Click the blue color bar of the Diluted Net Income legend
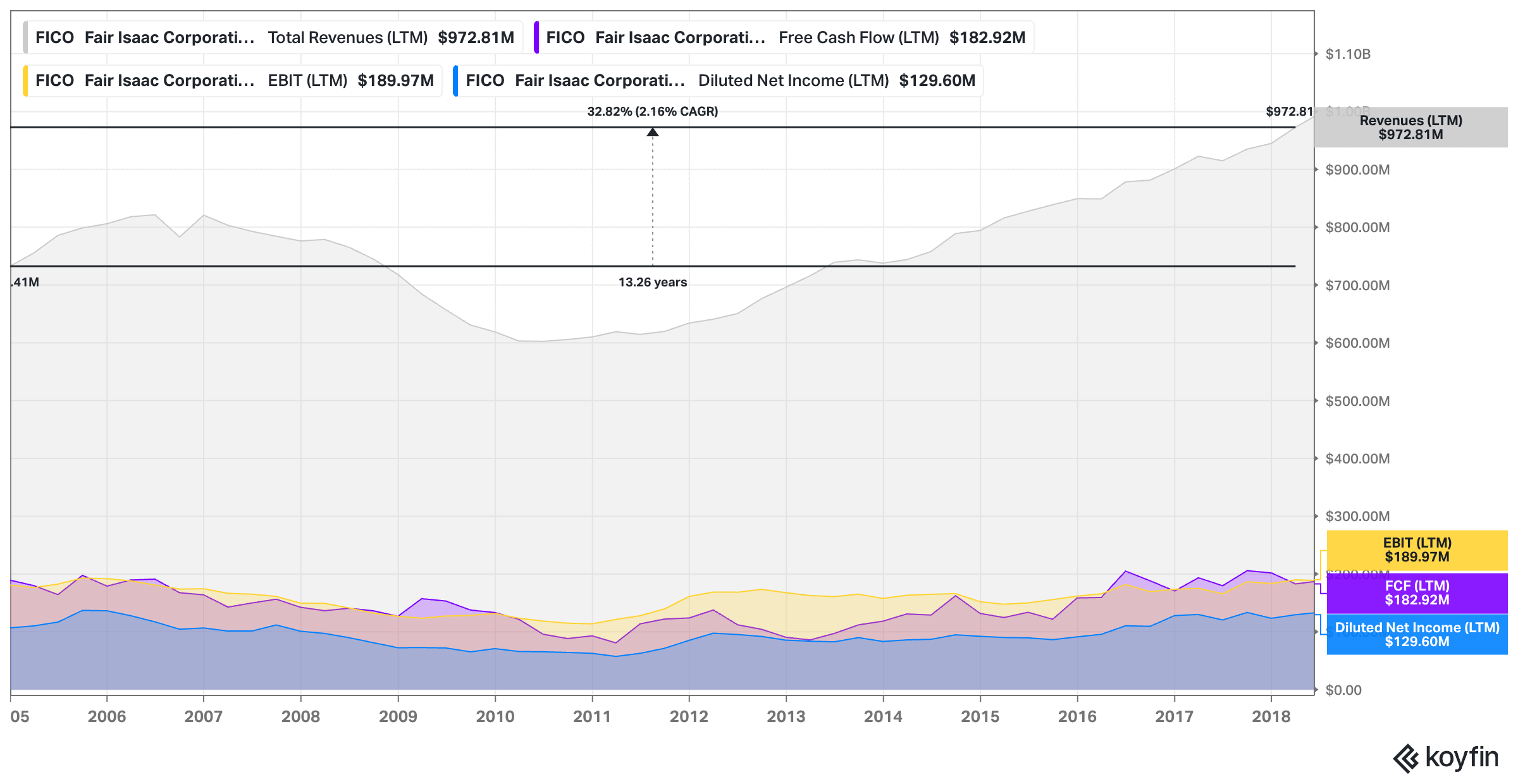This screenshot has width=1518, height=784. click(x=455, y=80)
